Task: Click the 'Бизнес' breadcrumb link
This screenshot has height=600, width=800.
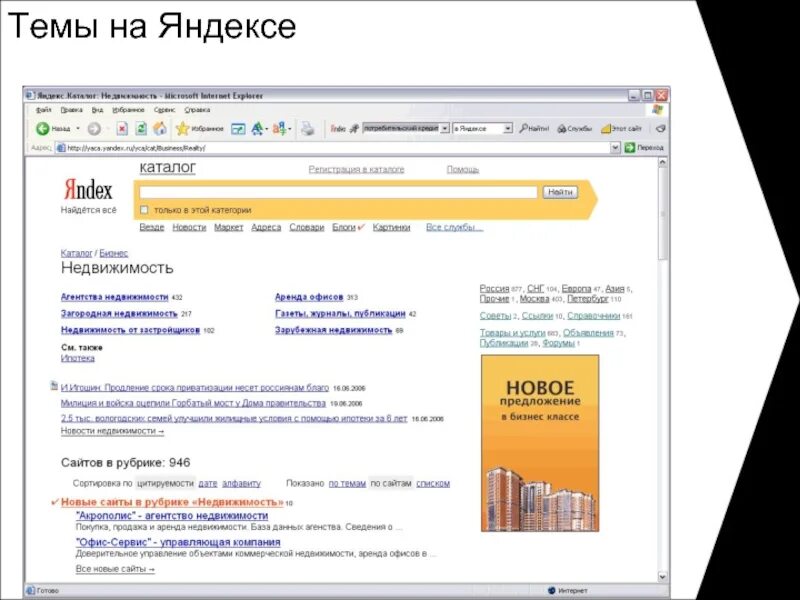Action: tap(113, 253)
